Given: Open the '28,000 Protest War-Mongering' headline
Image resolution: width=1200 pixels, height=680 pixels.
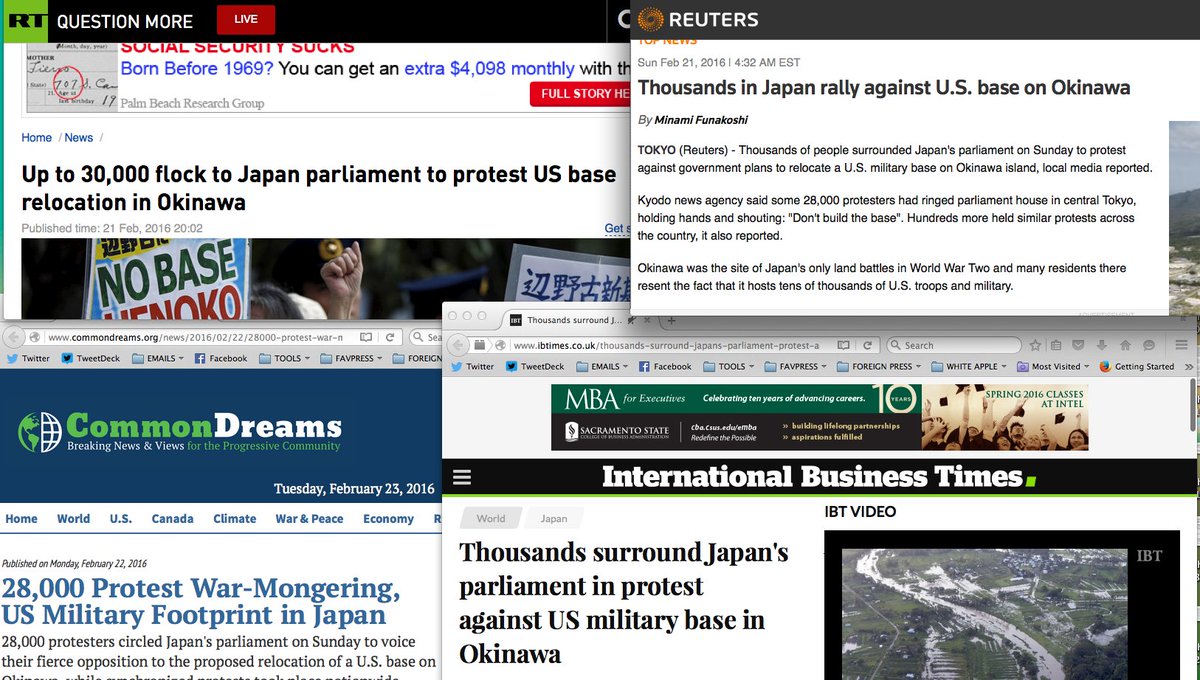Looking at the screenshot, I should click(x=201, y=600).
